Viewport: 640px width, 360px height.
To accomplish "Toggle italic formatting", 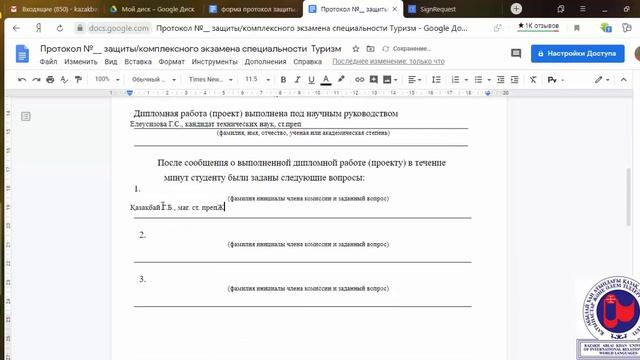I will pyautogui.click(x=297, y=80).
